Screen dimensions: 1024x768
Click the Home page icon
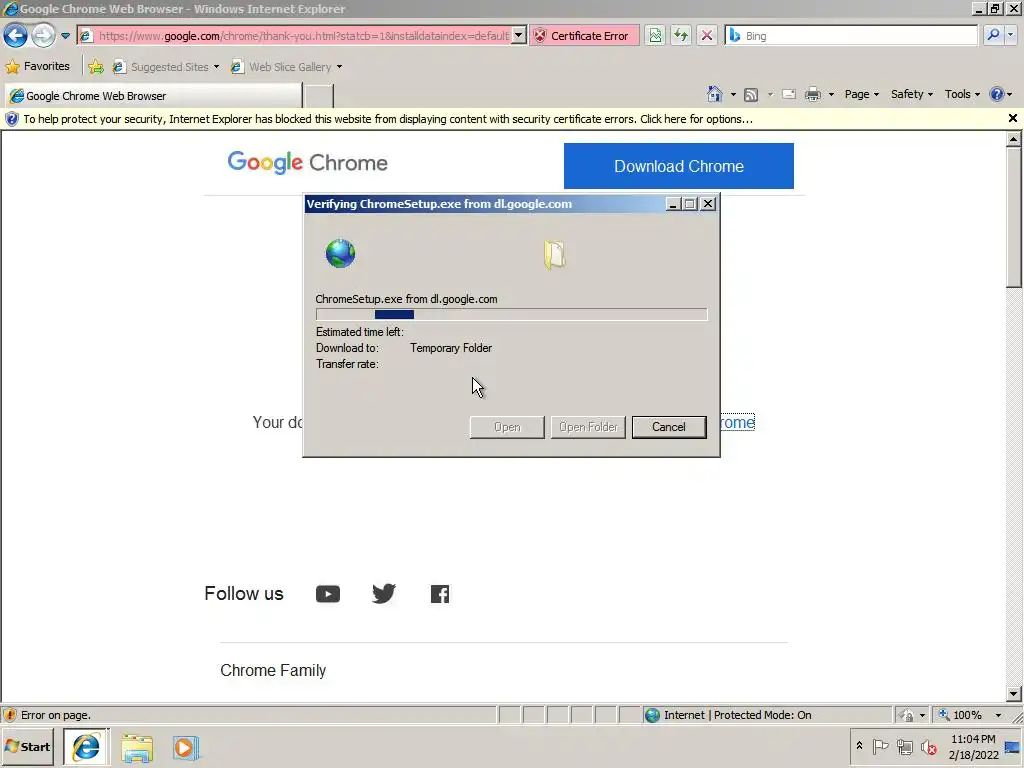714,94
